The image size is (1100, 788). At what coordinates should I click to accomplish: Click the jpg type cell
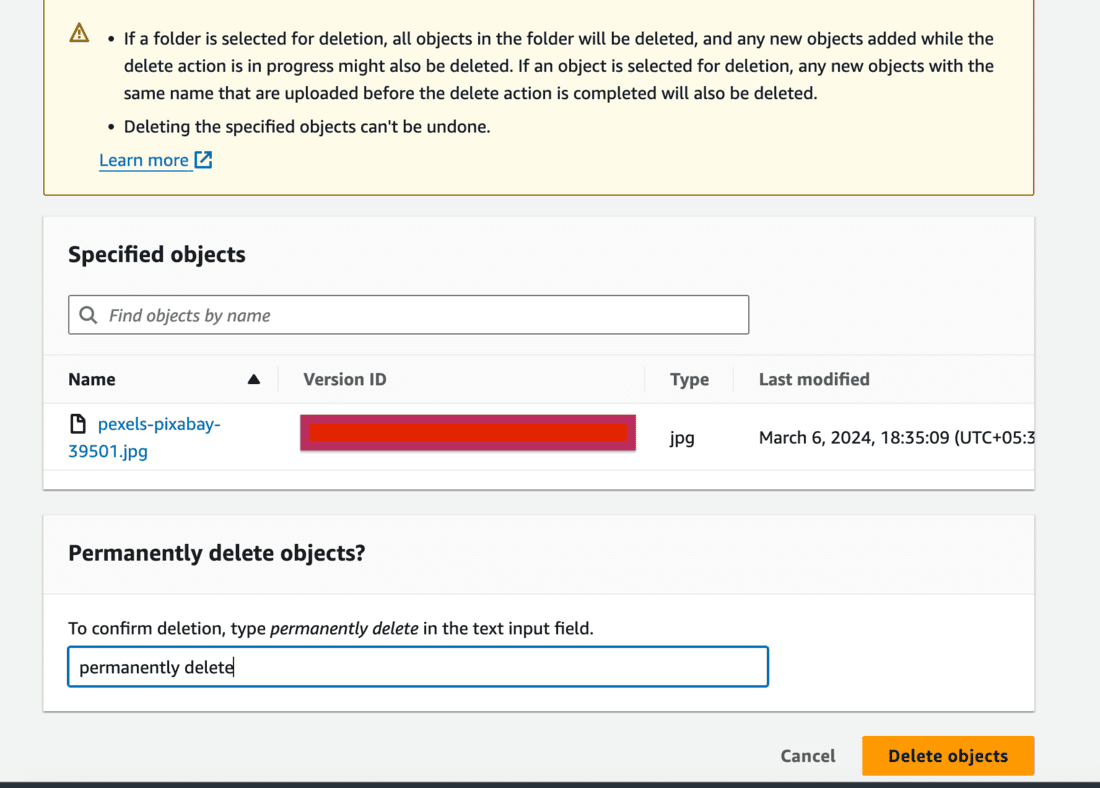[x=682, y=437]
